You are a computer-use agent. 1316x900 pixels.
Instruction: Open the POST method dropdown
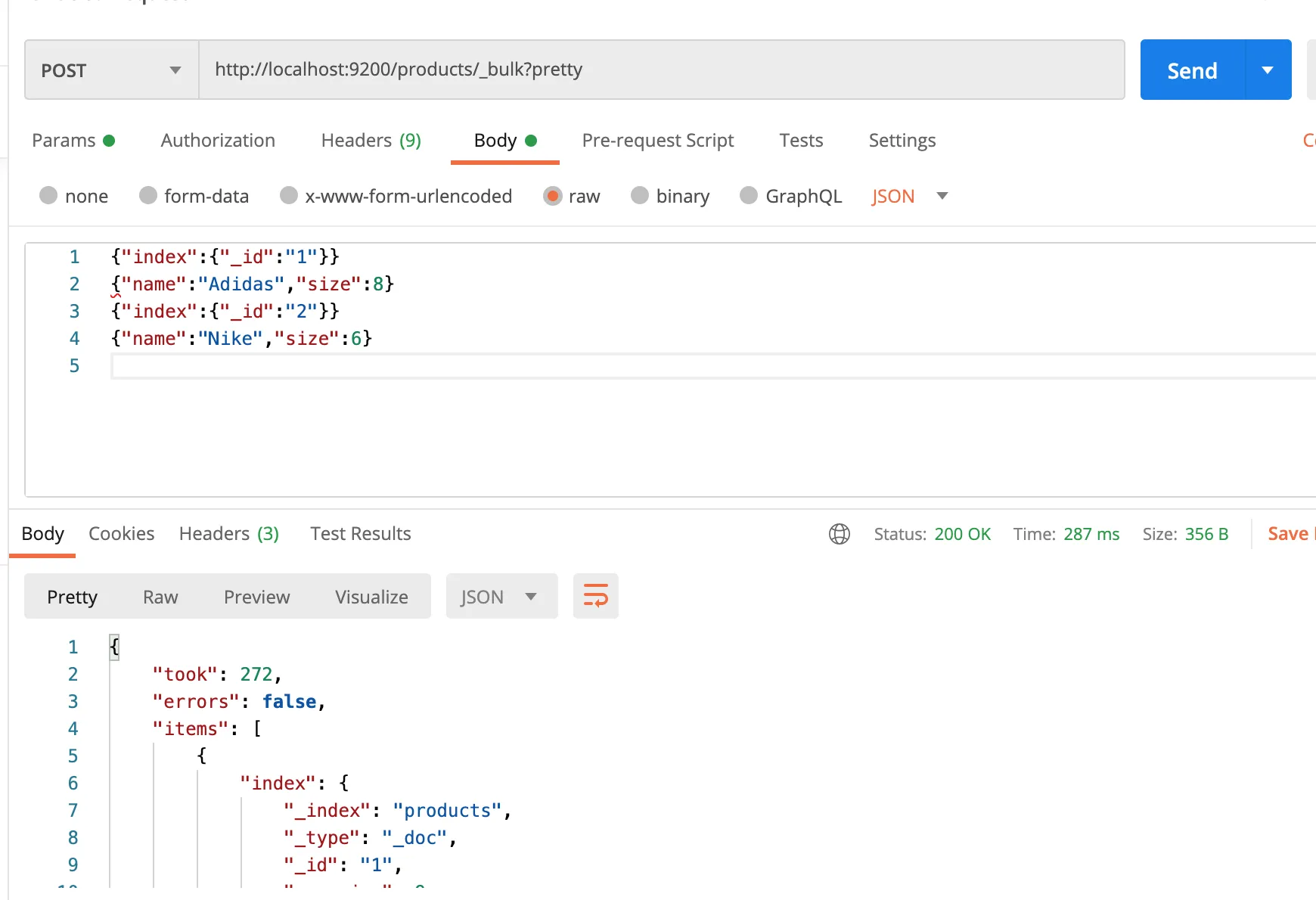[x=112, y=70]
